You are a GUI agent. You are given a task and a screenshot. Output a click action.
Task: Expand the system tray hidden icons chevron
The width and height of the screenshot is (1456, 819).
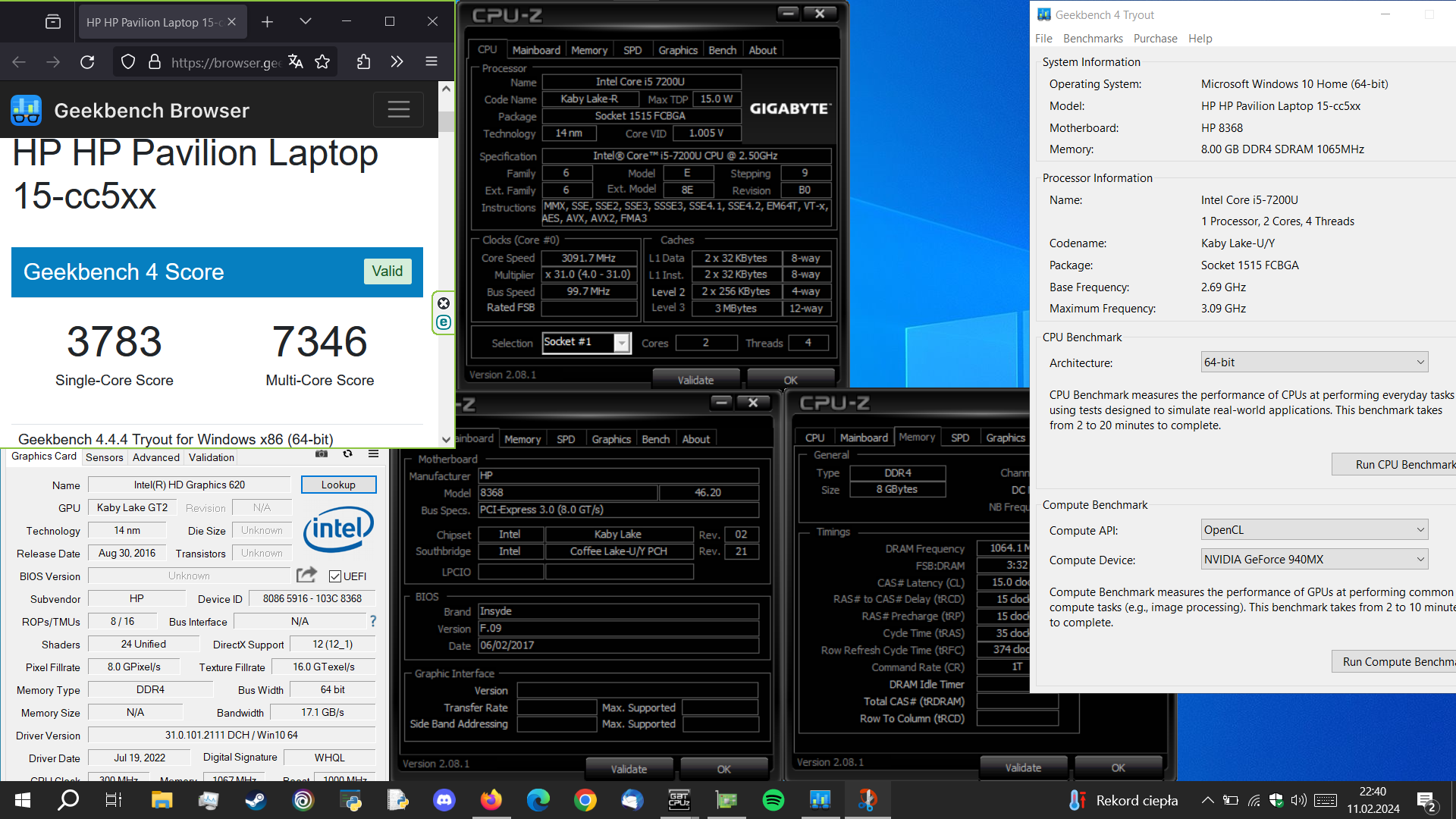tap(1208, 800)
